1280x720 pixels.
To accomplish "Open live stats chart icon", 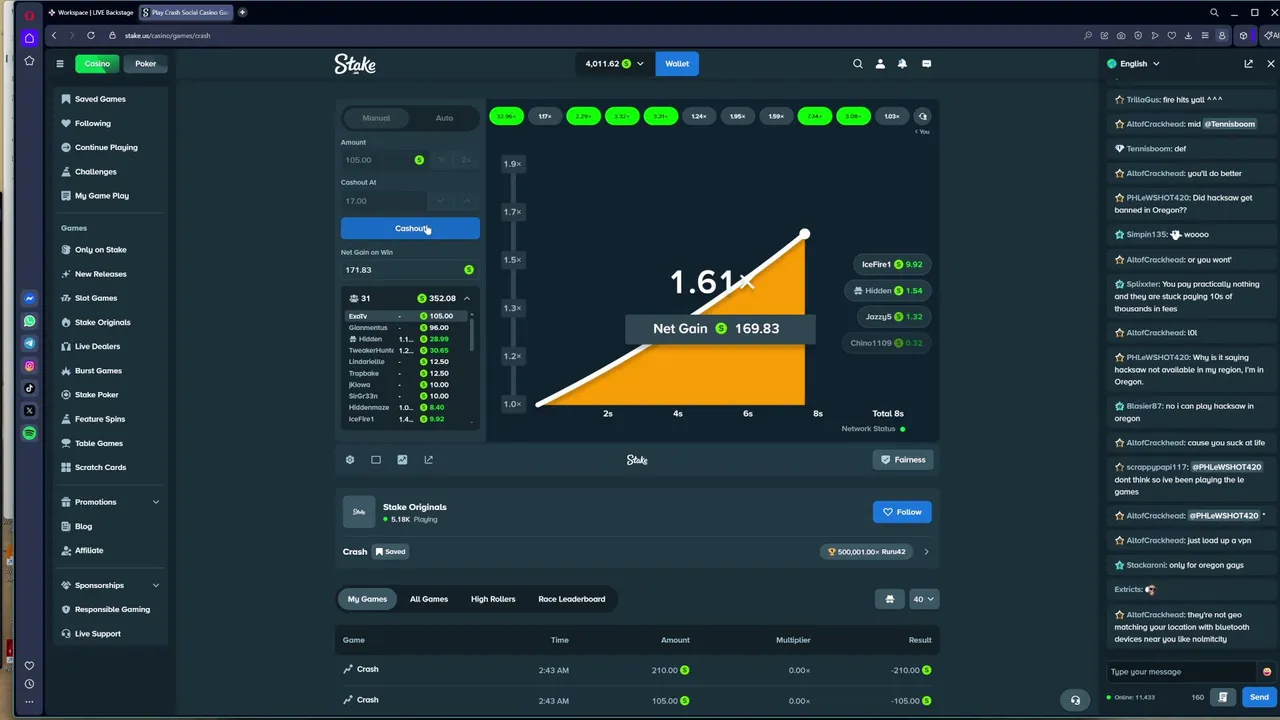I will (402, 460).
